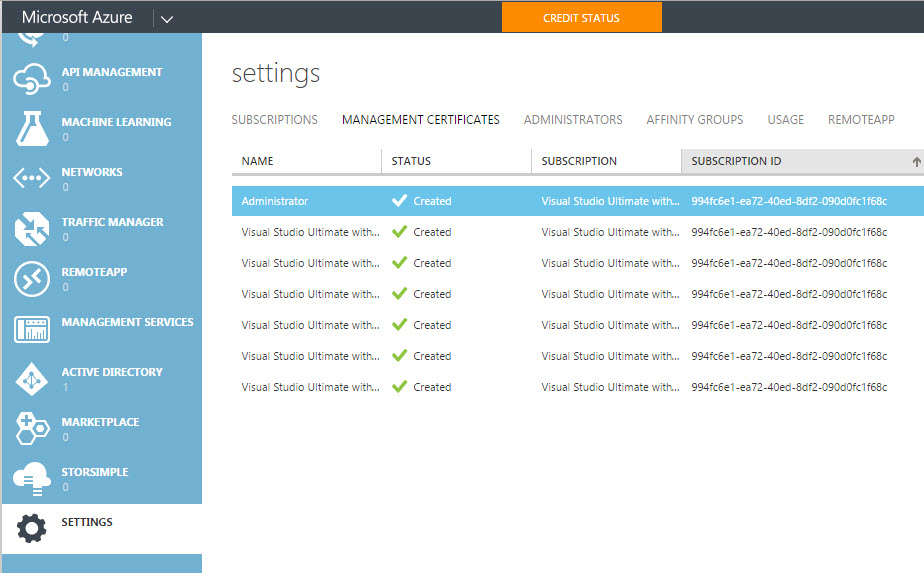Open the Administrators tab
Image resolution: width=924 pixels, height=573 pixels.
coord(573,120)
